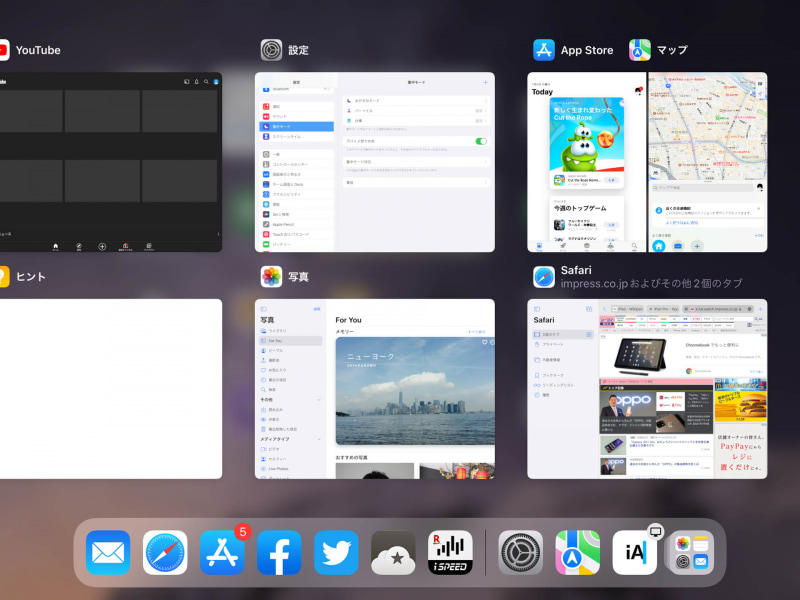The height and width of the screenshot is (600, 800).
Task: Tap the App Store icon above the split card
Action: tap(544, 50)
